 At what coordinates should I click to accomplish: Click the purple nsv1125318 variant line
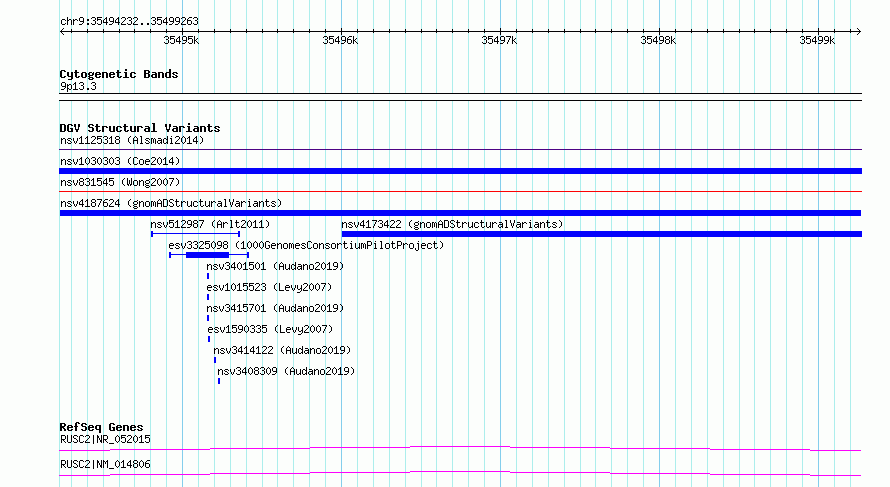coord(460,150)
